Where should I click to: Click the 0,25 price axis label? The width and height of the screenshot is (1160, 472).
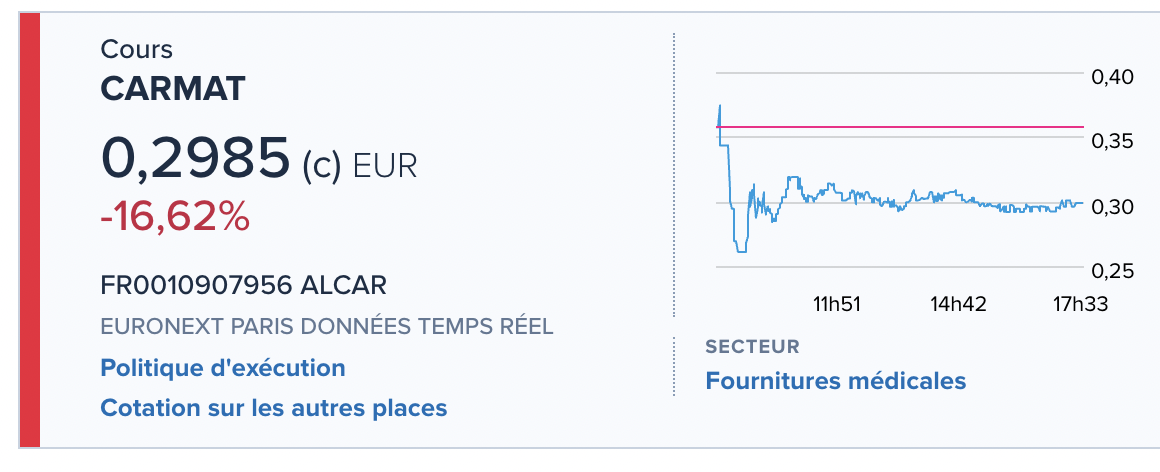[1112, 270]
